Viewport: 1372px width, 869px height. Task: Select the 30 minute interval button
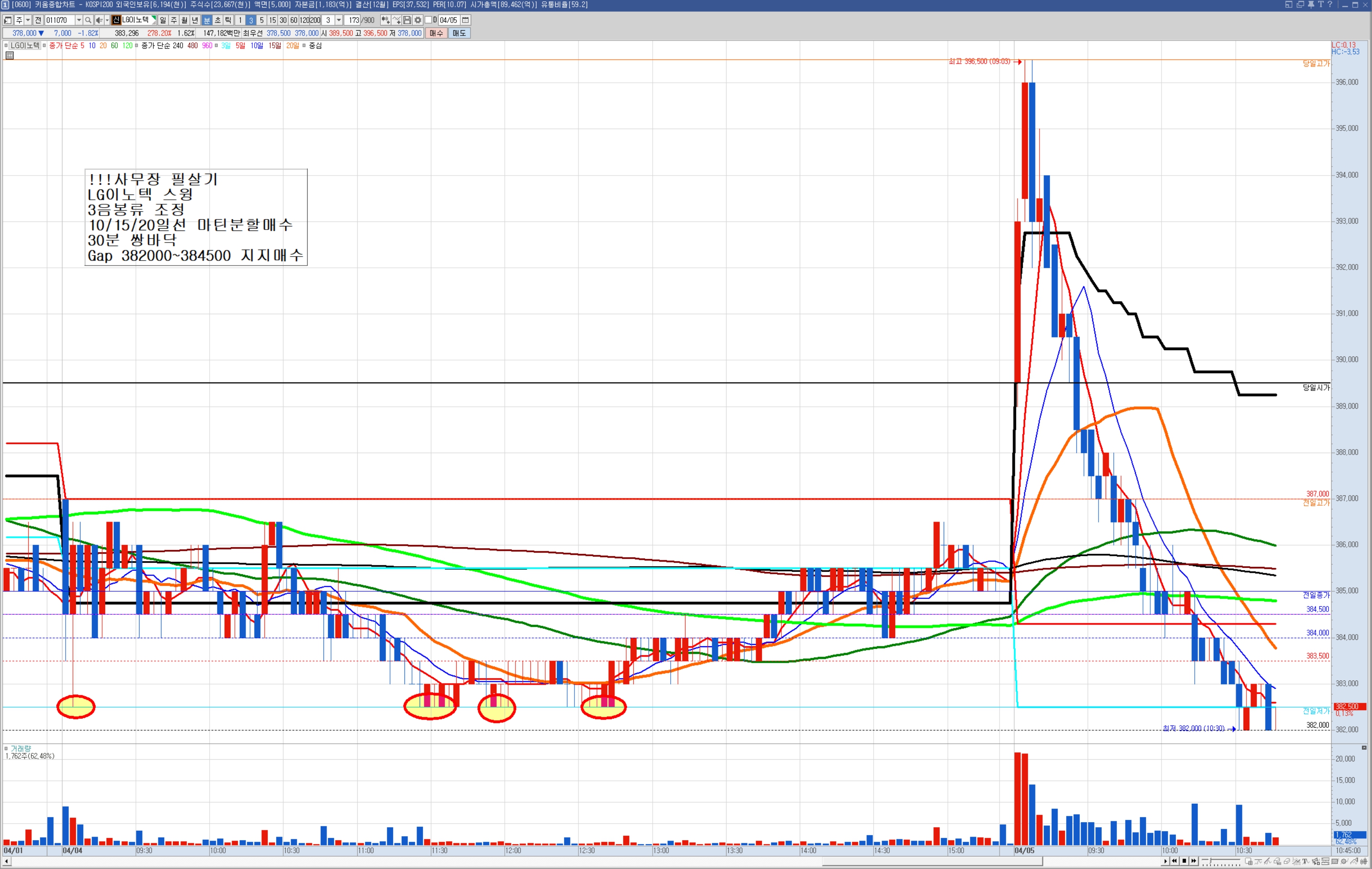pos(282,20)
